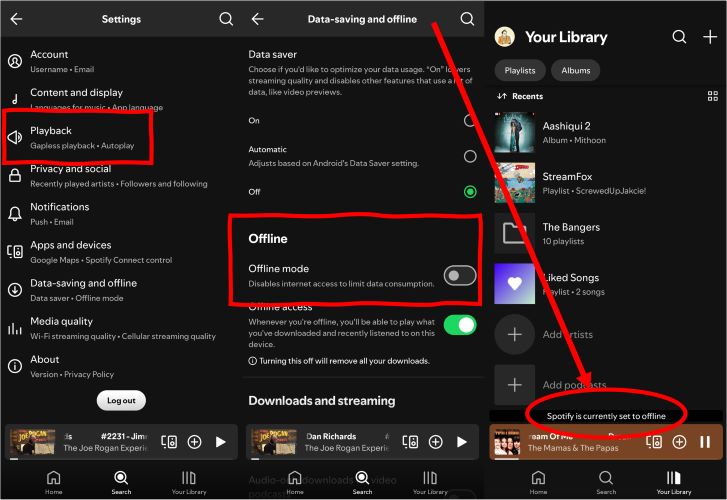
Task: Search within Your Library using magnifier icon
Action: [679, 37]
